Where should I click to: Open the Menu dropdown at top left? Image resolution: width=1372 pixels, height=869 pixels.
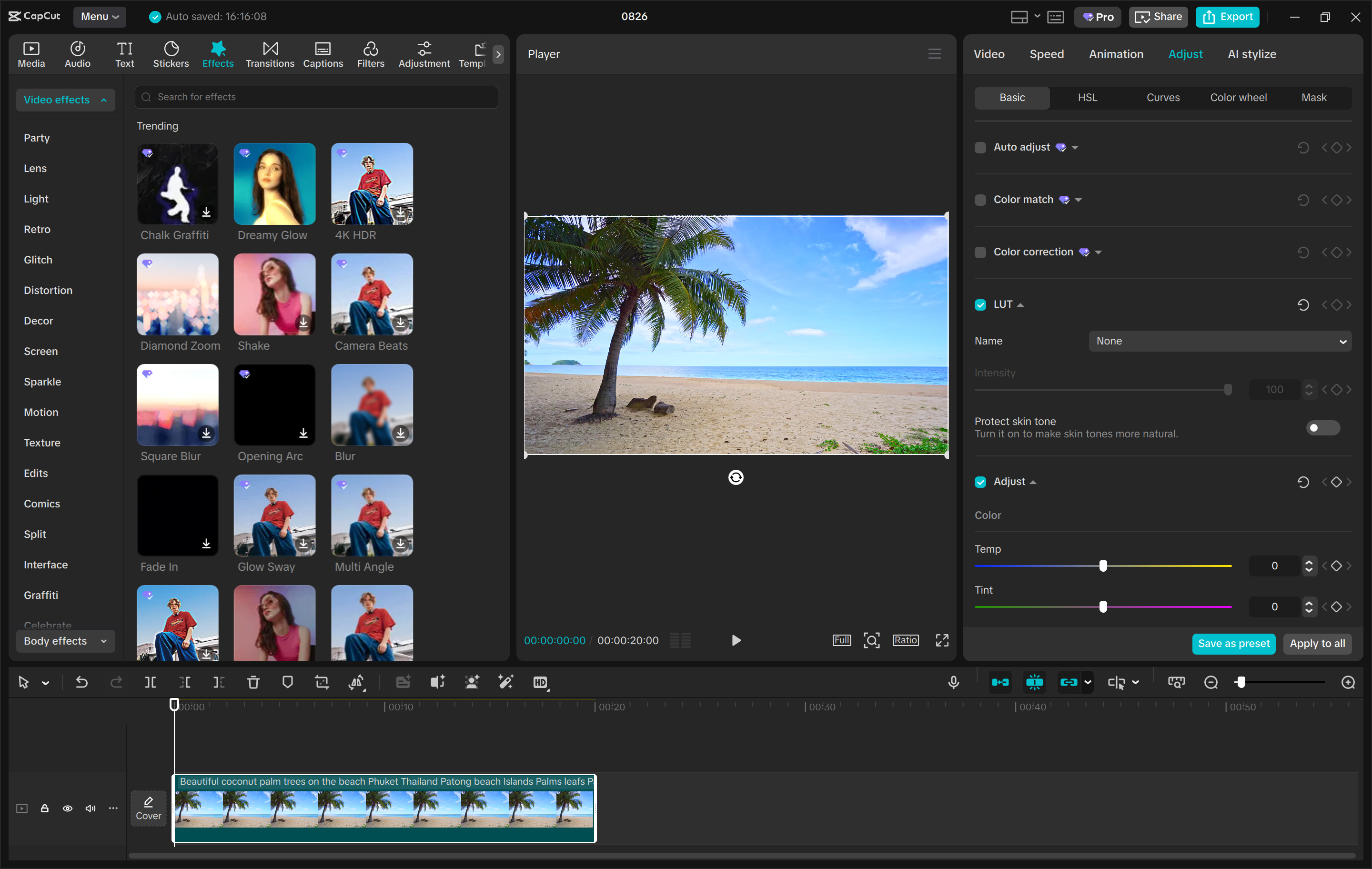click(100, 17)
